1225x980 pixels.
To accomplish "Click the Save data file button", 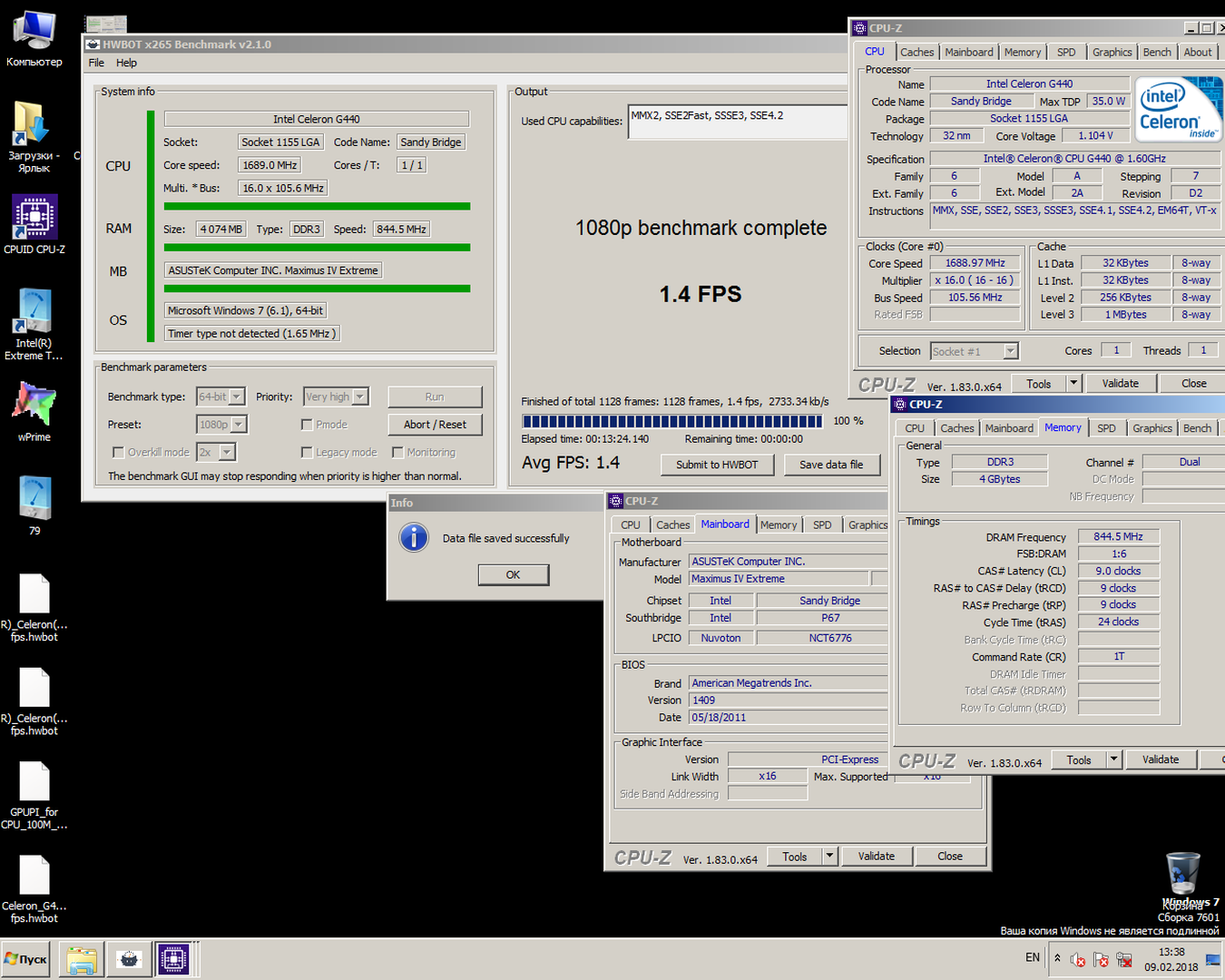I will tap(831, 465).
